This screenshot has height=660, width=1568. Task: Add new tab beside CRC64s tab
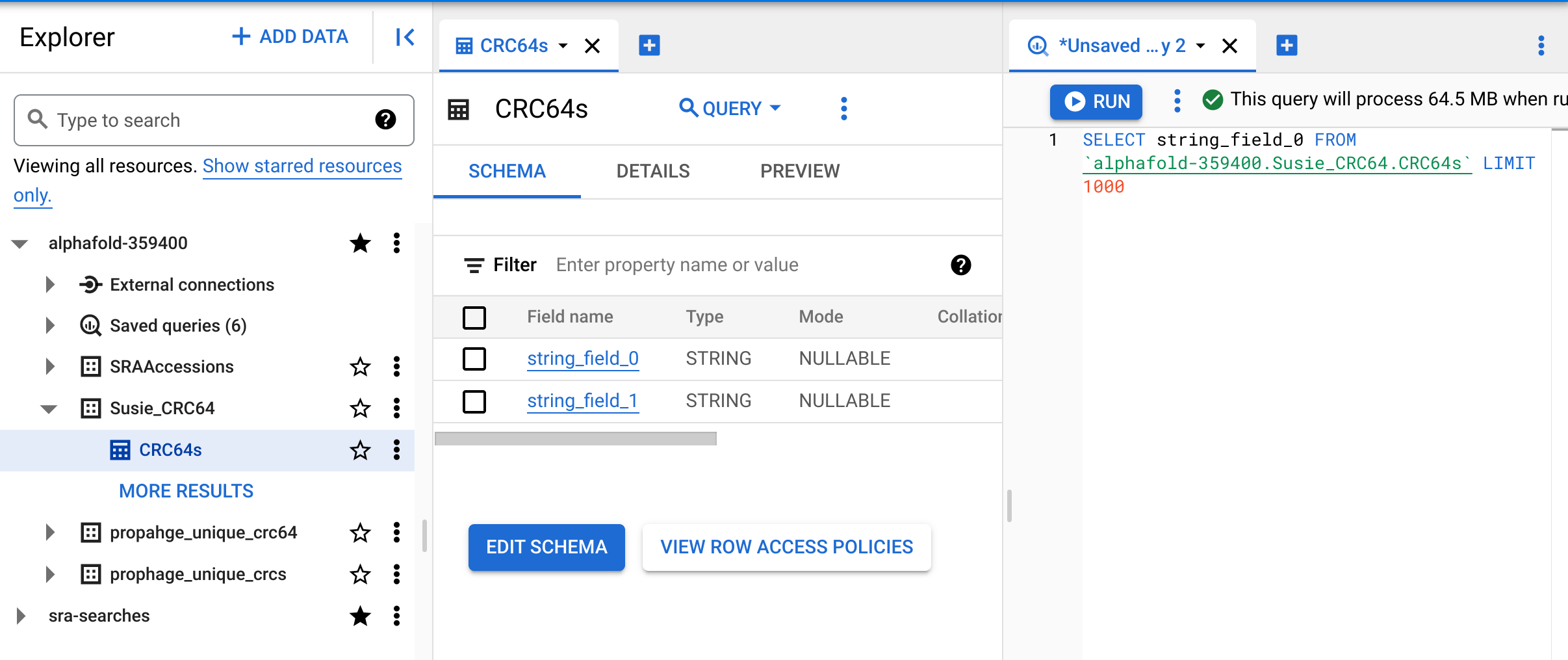[x=649, y=46]
